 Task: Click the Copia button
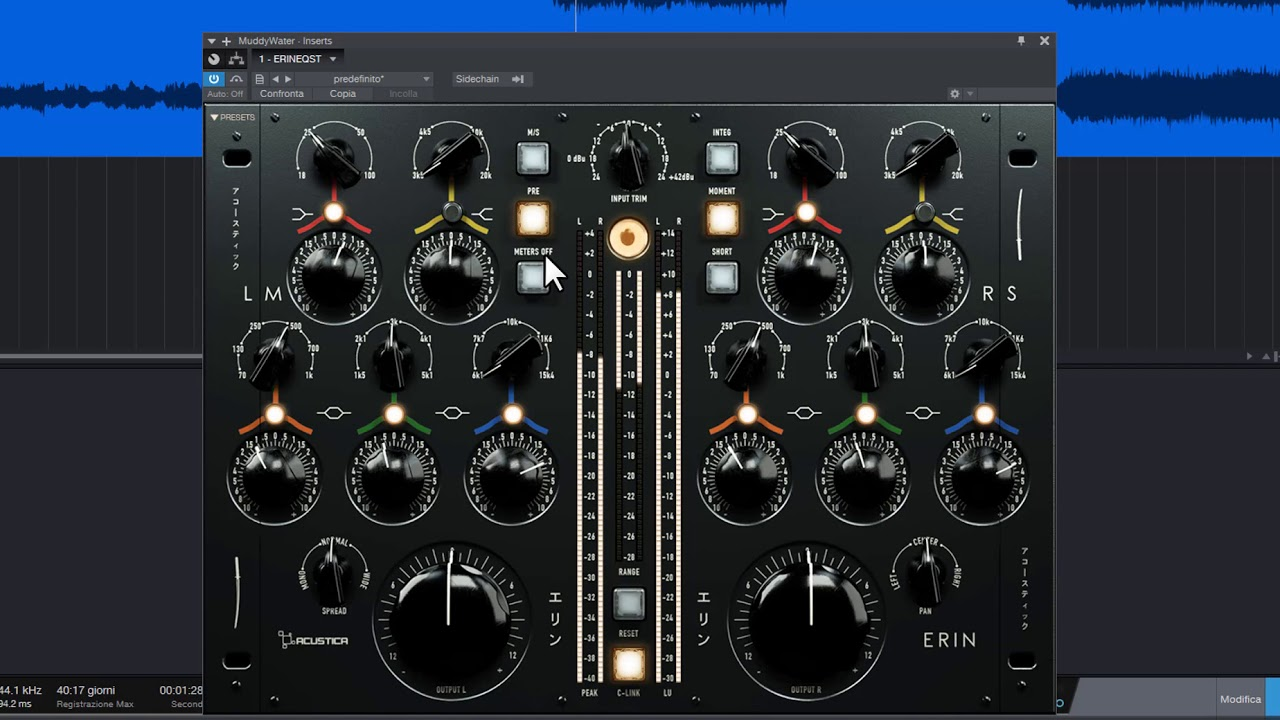pyautogui.click(x=343, y=94)
